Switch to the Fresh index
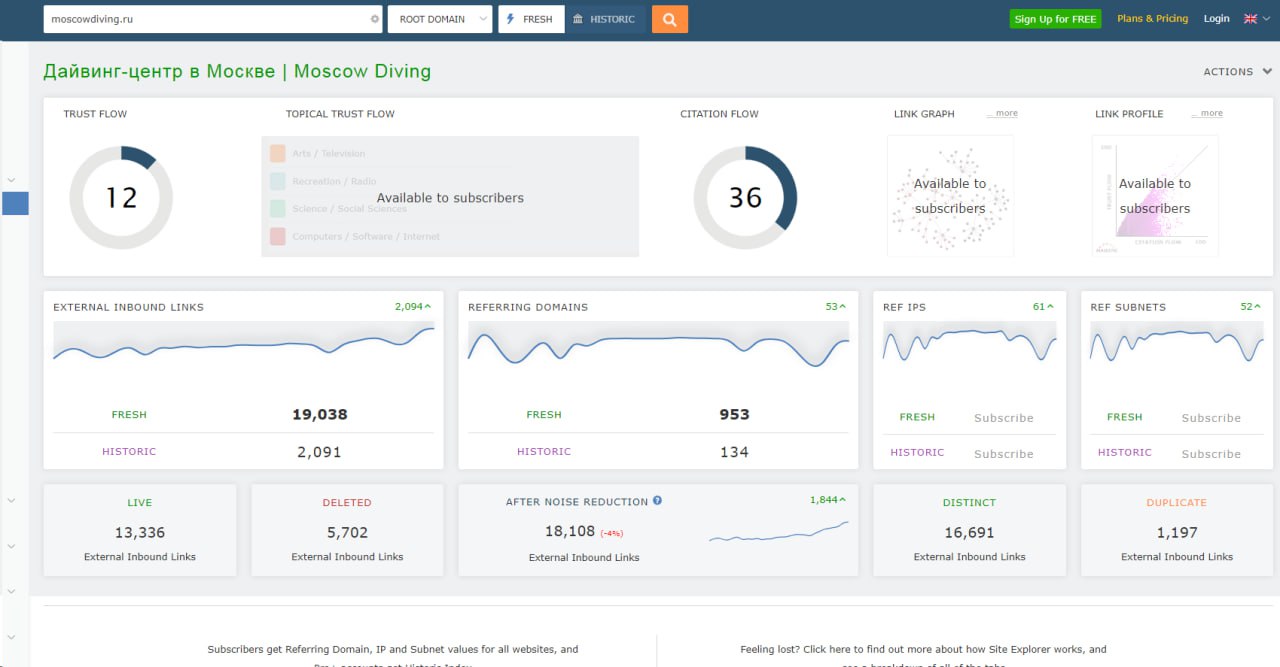This screenshot has height=667, width=1280. pyautogui.click(x=531, y=19)
